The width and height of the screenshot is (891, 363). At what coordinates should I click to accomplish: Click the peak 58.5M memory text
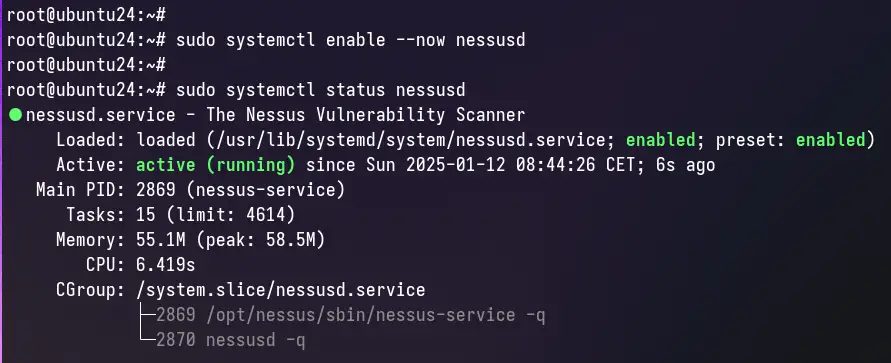click(x=260, y=240)
